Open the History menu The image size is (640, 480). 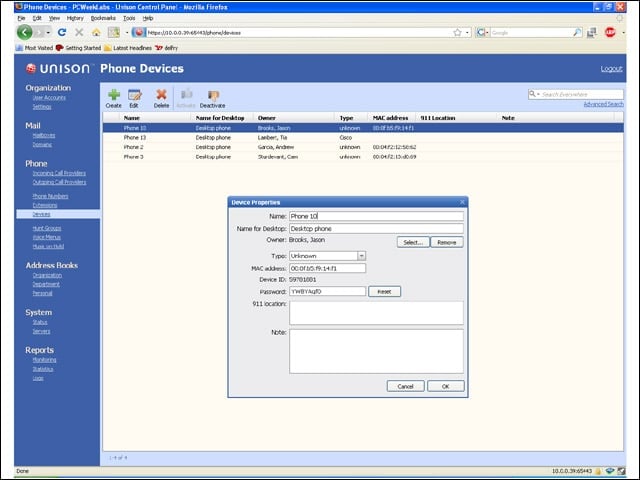click(75, 18)
